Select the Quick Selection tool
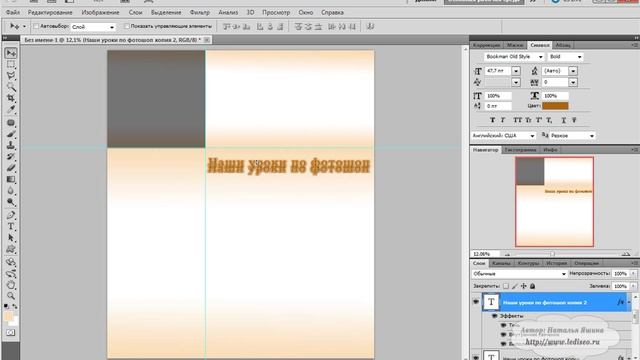 pos(11,87)
